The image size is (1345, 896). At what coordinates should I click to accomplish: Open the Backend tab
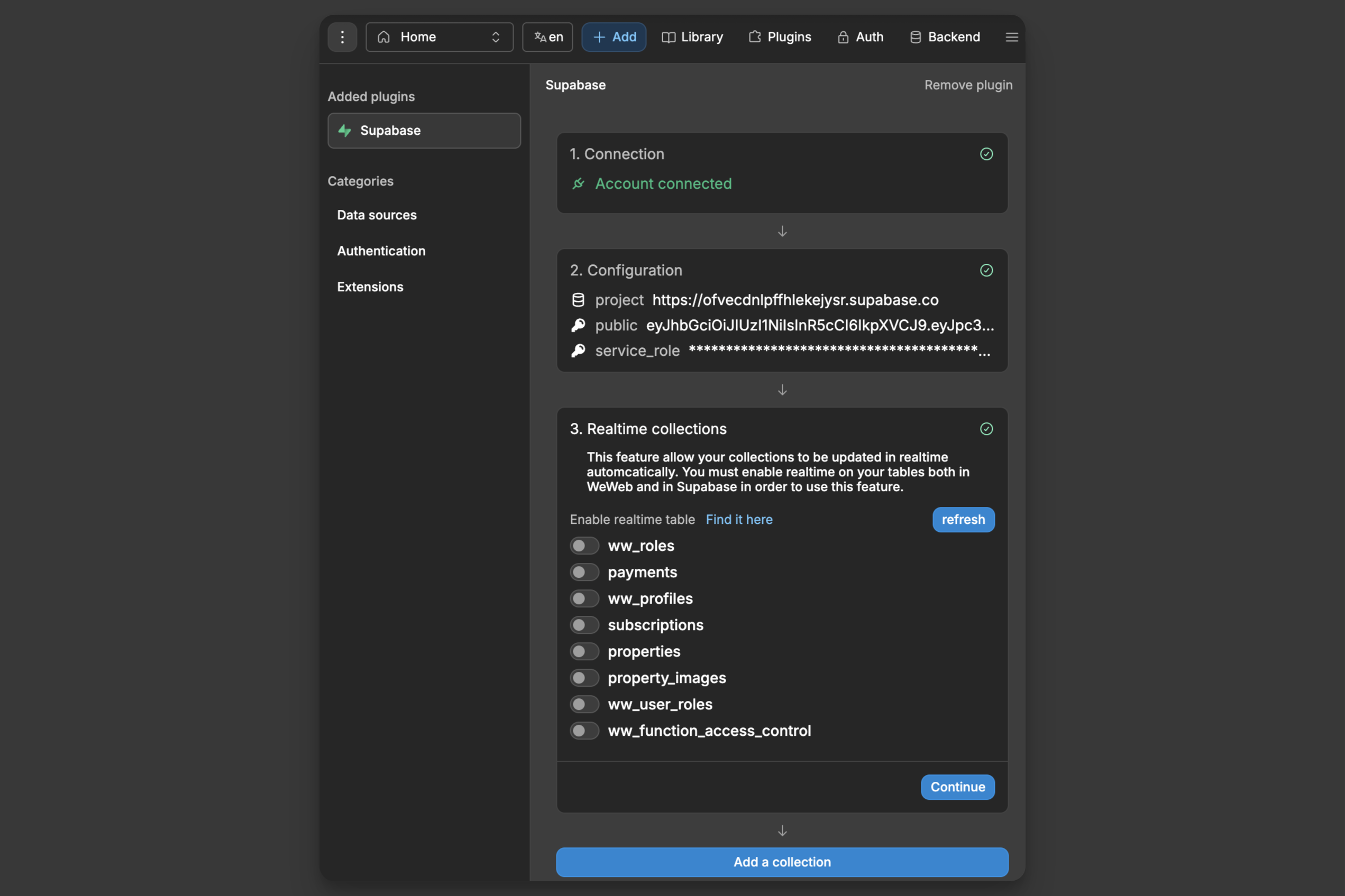945,37
